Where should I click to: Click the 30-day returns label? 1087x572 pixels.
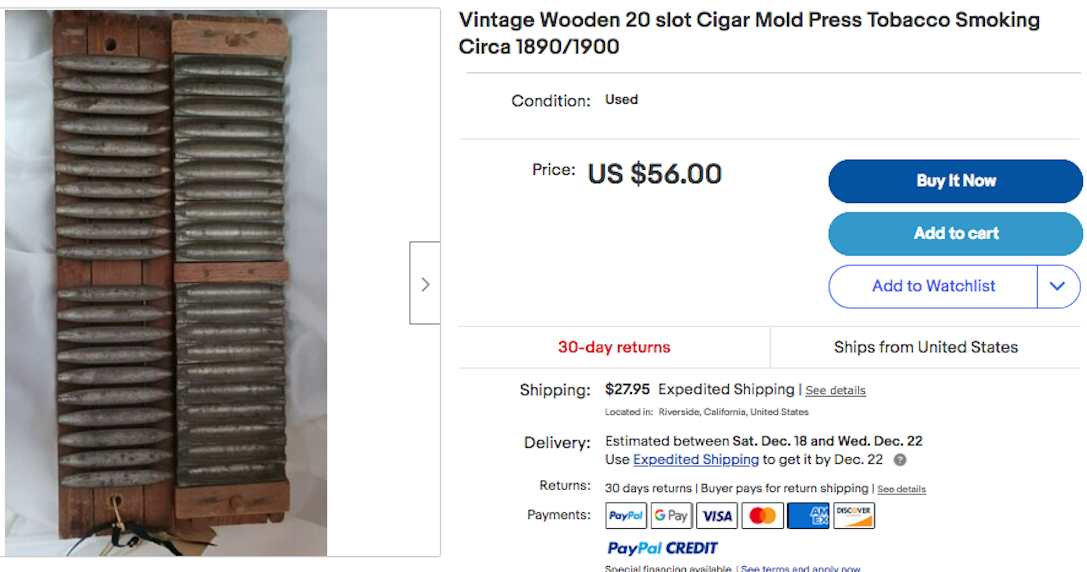click(614, 347)
